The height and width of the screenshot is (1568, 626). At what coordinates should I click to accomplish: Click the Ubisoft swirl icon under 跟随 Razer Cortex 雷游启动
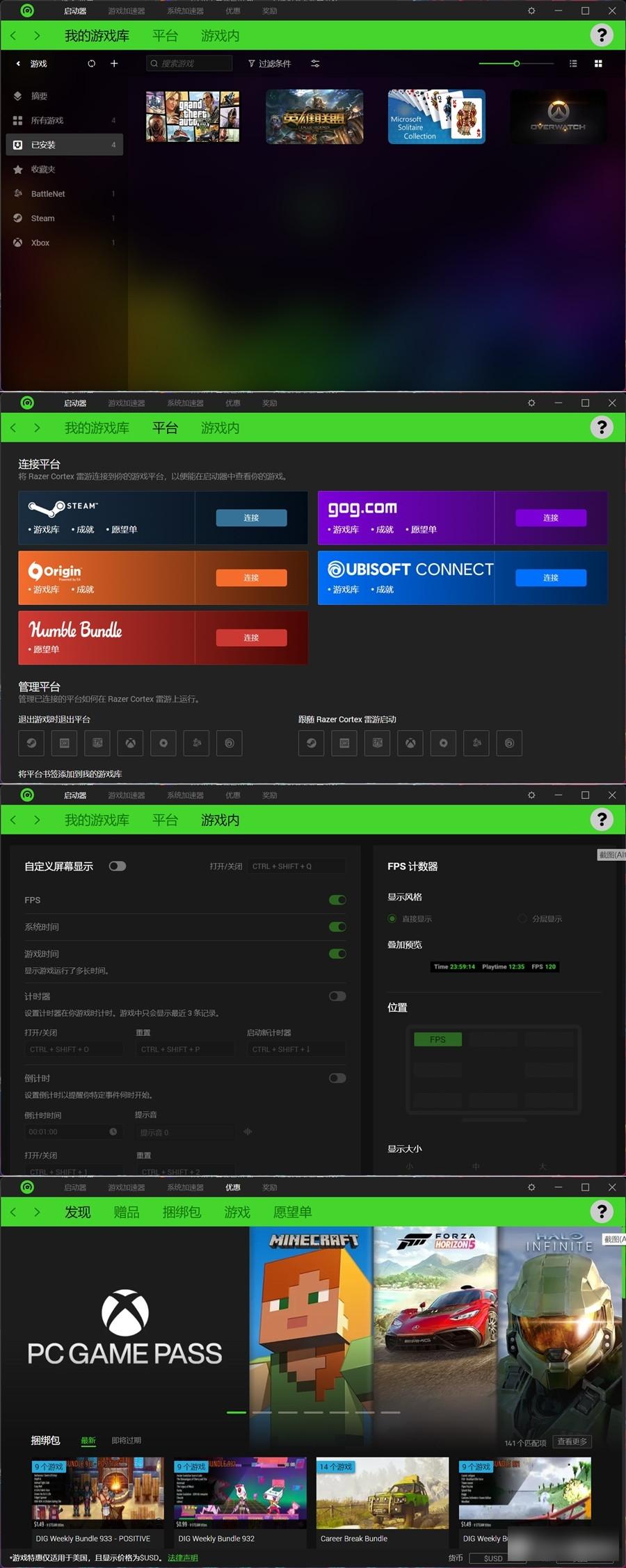click(x=509, y=743)
